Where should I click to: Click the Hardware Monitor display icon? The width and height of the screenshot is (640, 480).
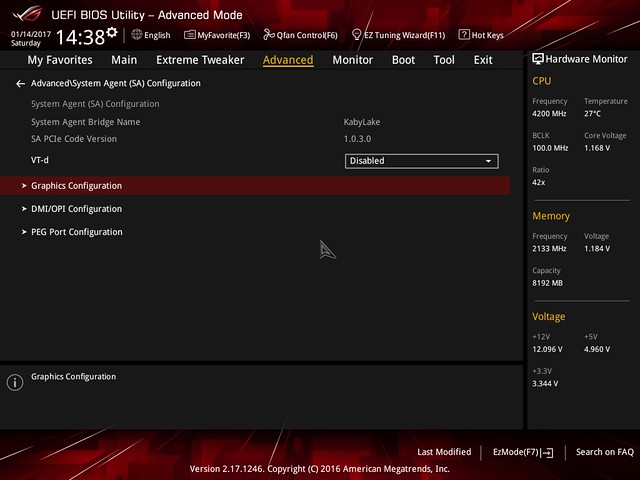tap(539, 60)
